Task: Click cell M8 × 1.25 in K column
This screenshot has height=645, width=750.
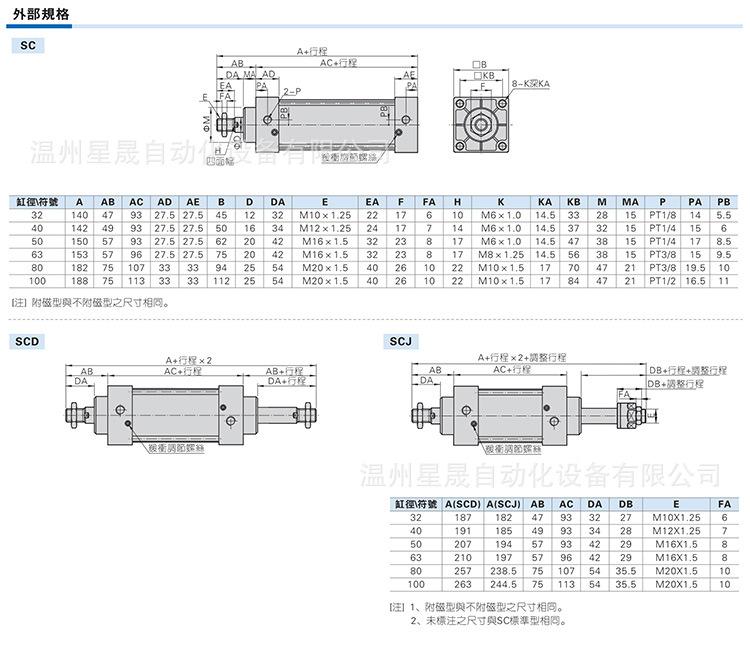Action: pyautogui.click(x=501, y=255)
